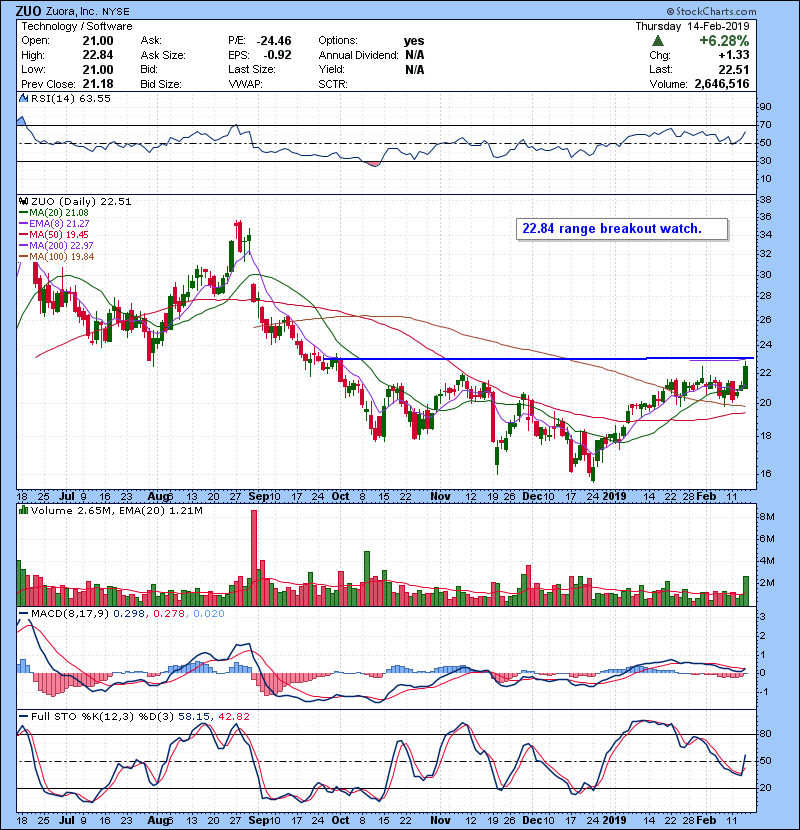Screen dimensions: 800x830
Task: Click the "22.84 range breakout watch." annotation box
Action: click(x=622, y=229)
